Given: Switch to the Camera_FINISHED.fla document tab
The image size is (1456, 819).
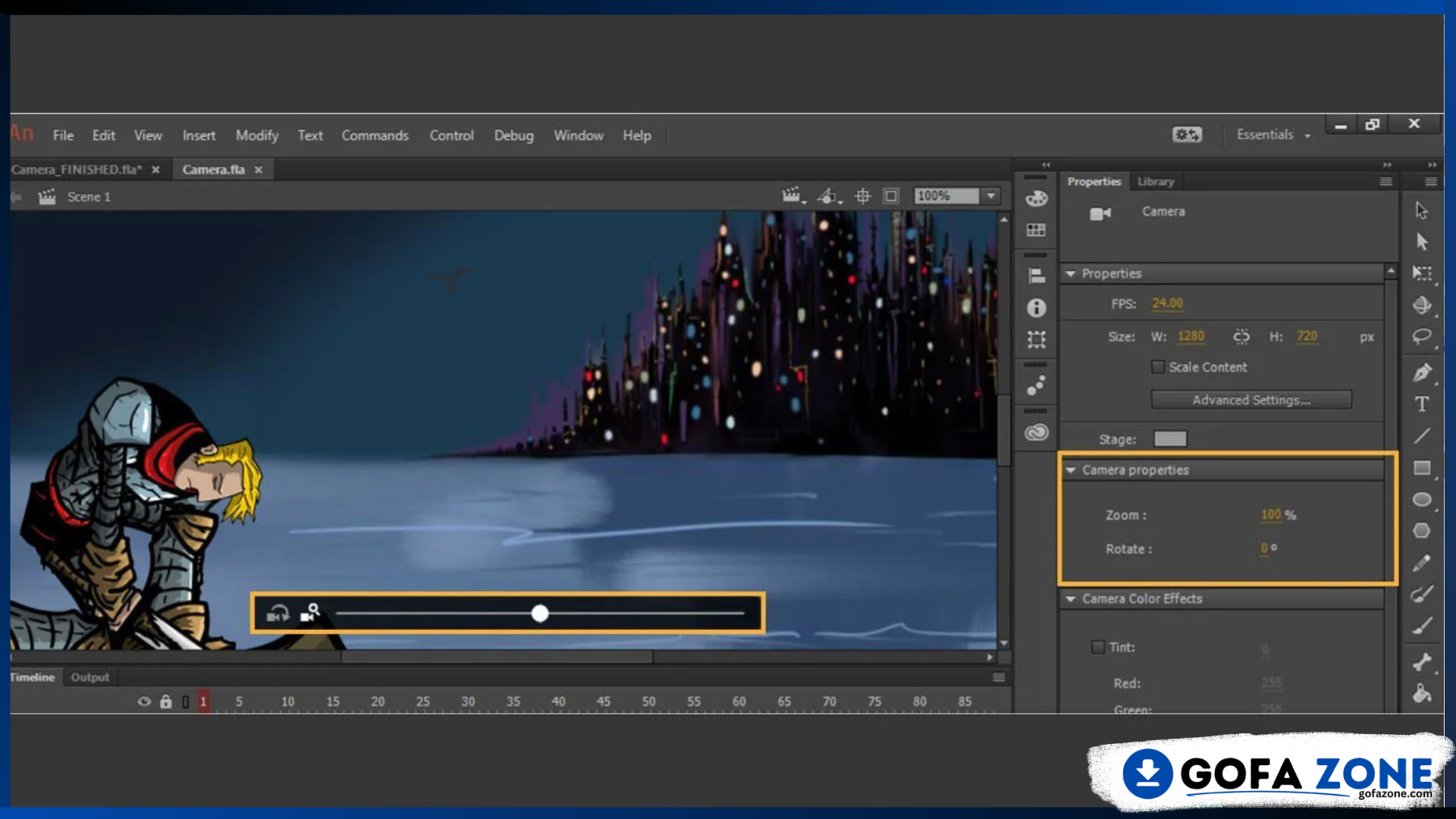Looking at the screenshot, I should click(77, 170).
